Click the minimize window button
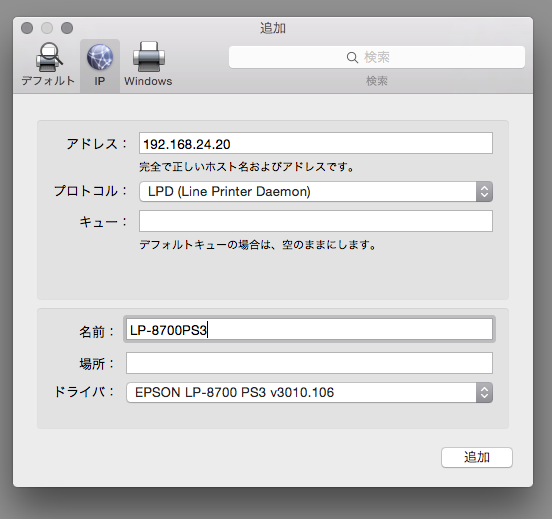 point(47,28)
